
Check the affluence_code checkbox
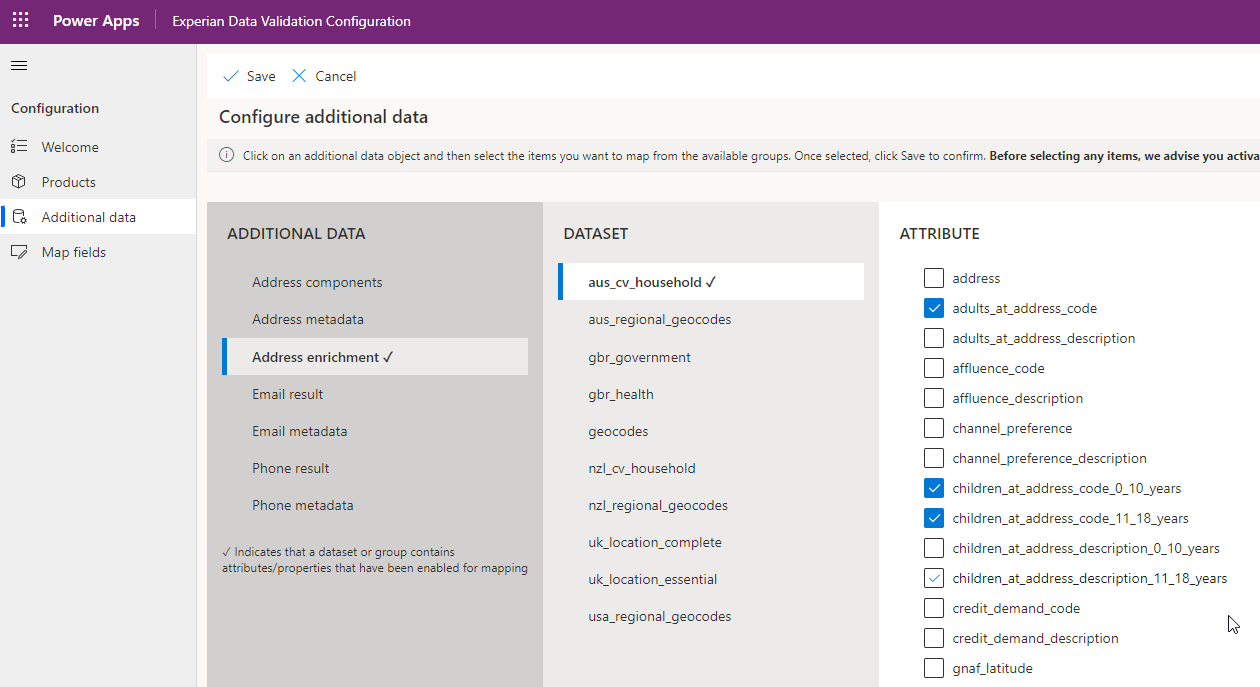point(933,367)
